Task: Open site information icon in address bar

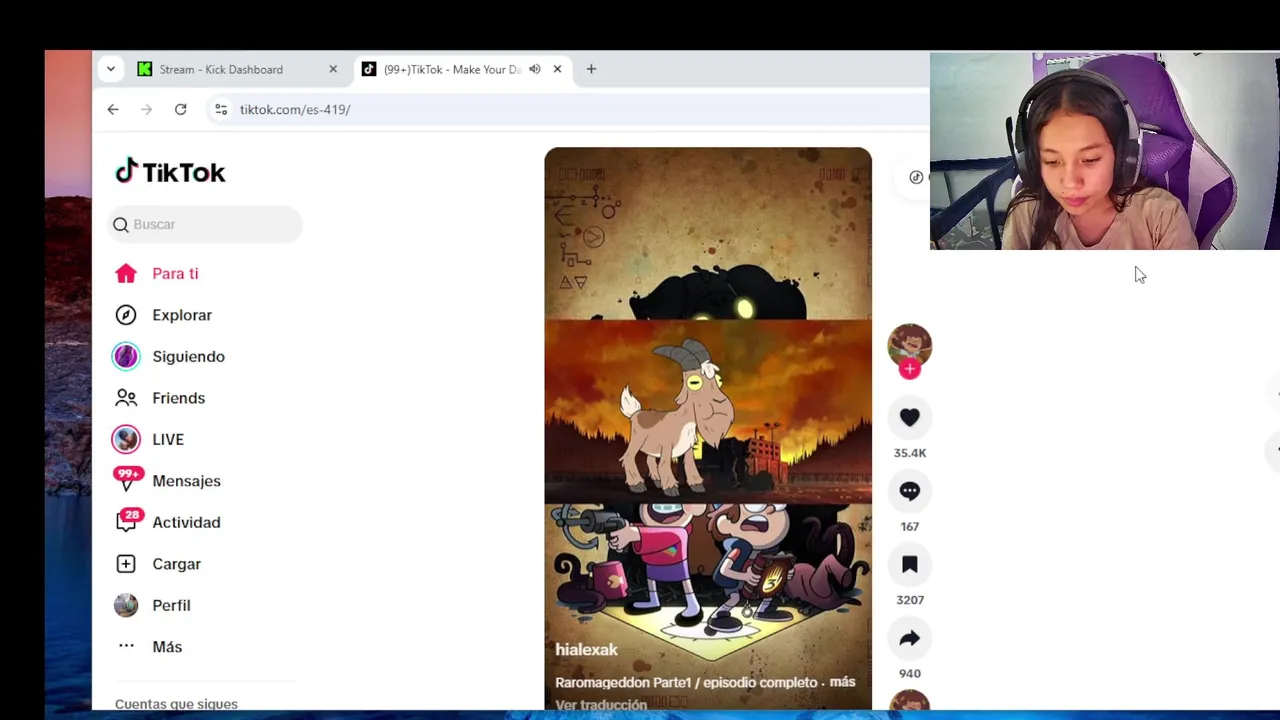Action: click(220, 109)
